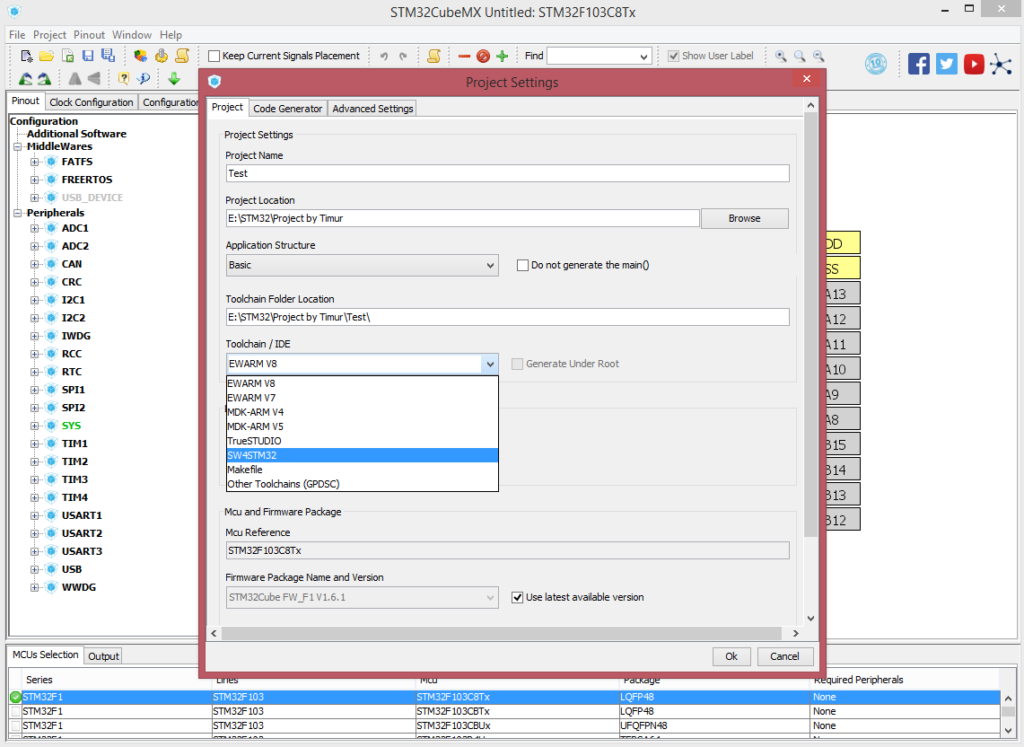Viewport: 1024px width, 747px height.
Task: Click the scroll icon right of Redo
Action: (434, 56)
